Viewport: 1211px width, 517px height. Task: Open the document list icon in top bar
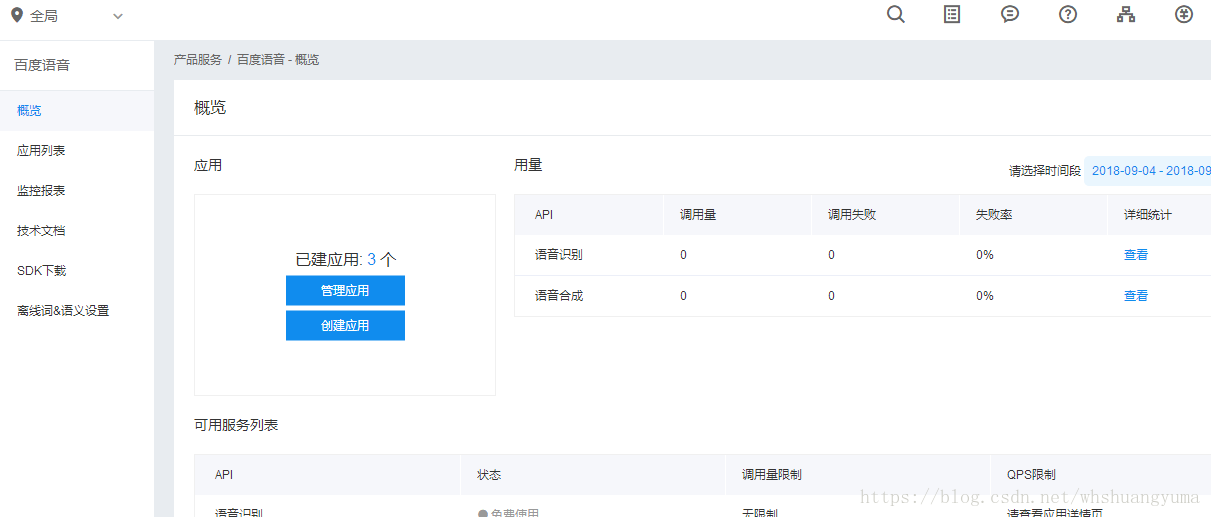952,15
